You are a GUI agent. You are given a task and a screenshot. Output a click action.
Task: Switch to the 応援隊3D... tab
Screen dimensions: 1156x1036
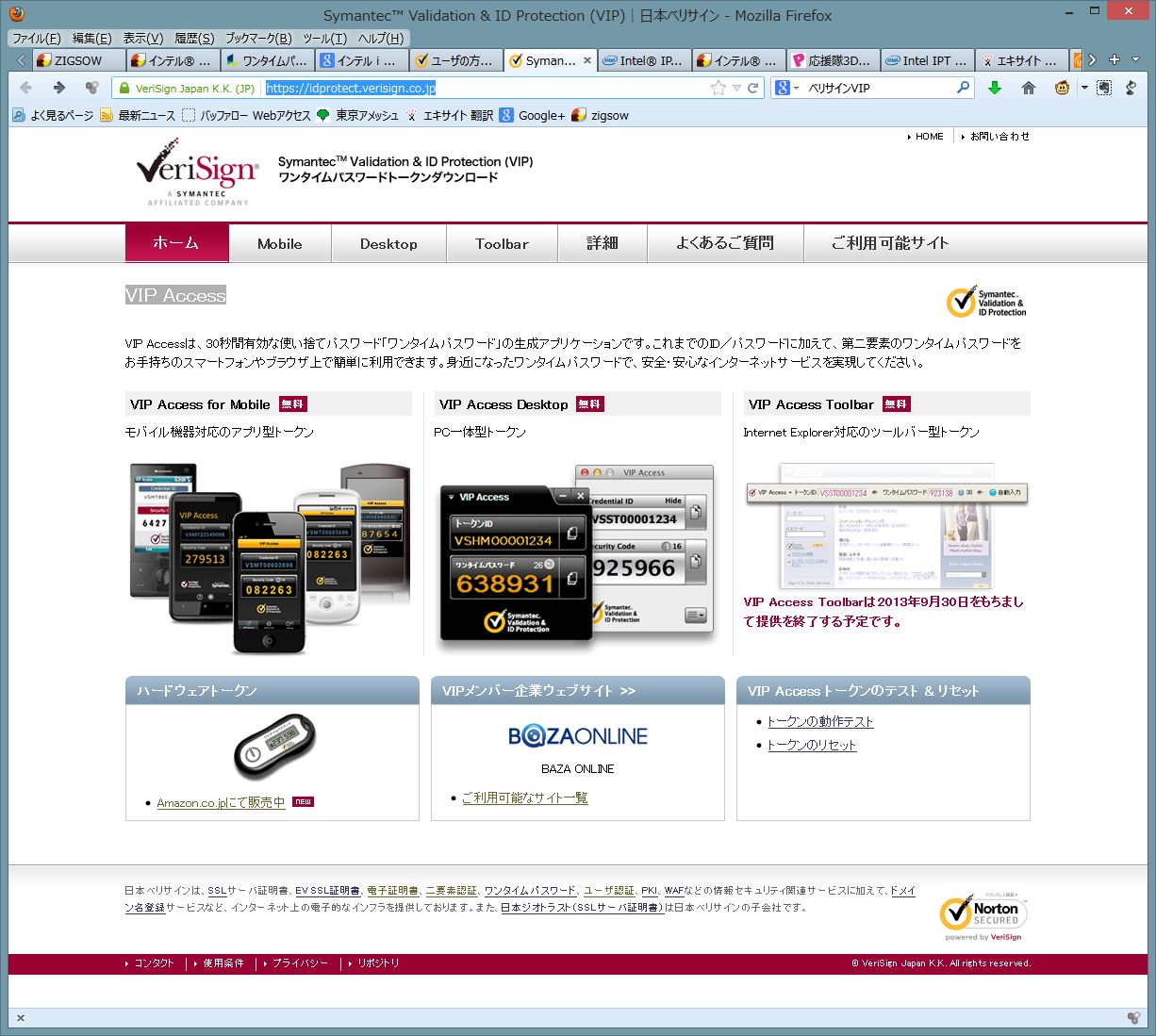[x=834, y=60]
